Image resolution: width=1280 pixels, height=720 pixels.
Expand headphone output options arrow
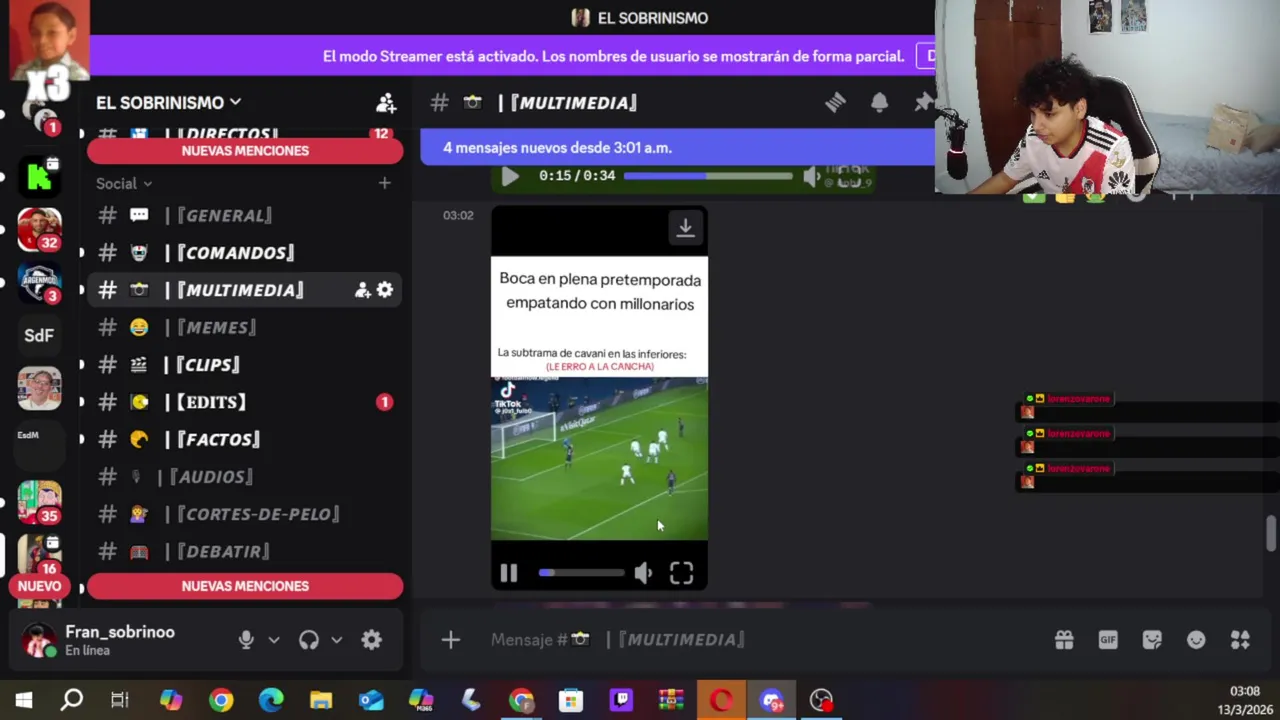point(337,640)
